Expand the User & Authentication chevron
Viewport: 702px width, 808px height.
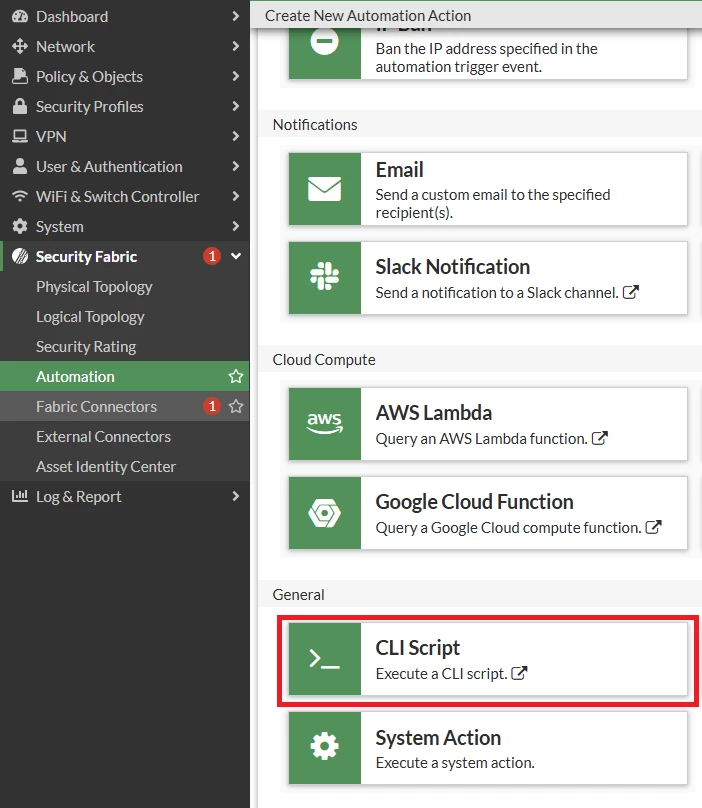[x=236, y=166]
